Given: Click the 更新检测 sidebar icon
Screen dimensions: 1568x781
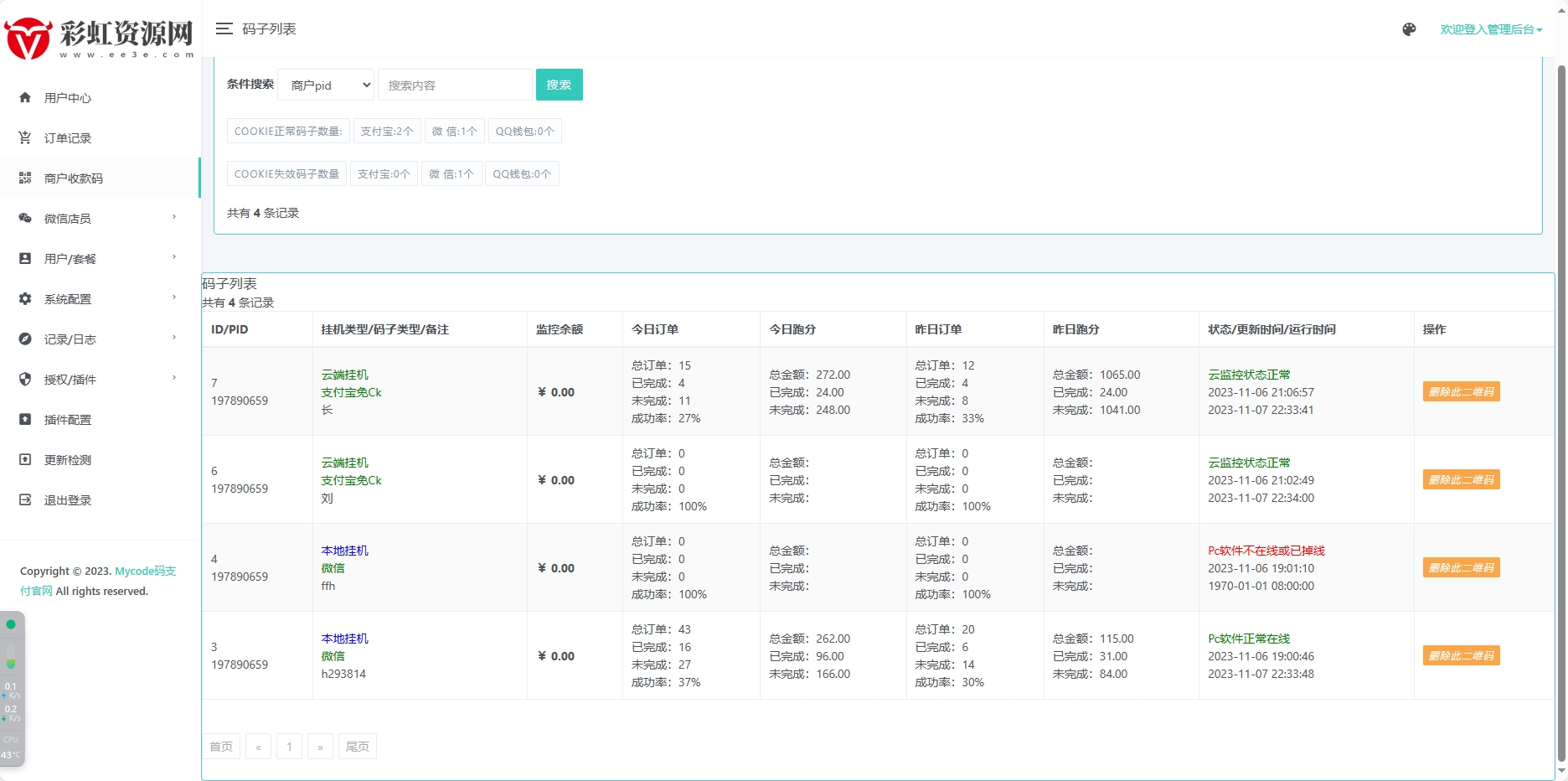Looking at the screenshot, I should [25, 460].
